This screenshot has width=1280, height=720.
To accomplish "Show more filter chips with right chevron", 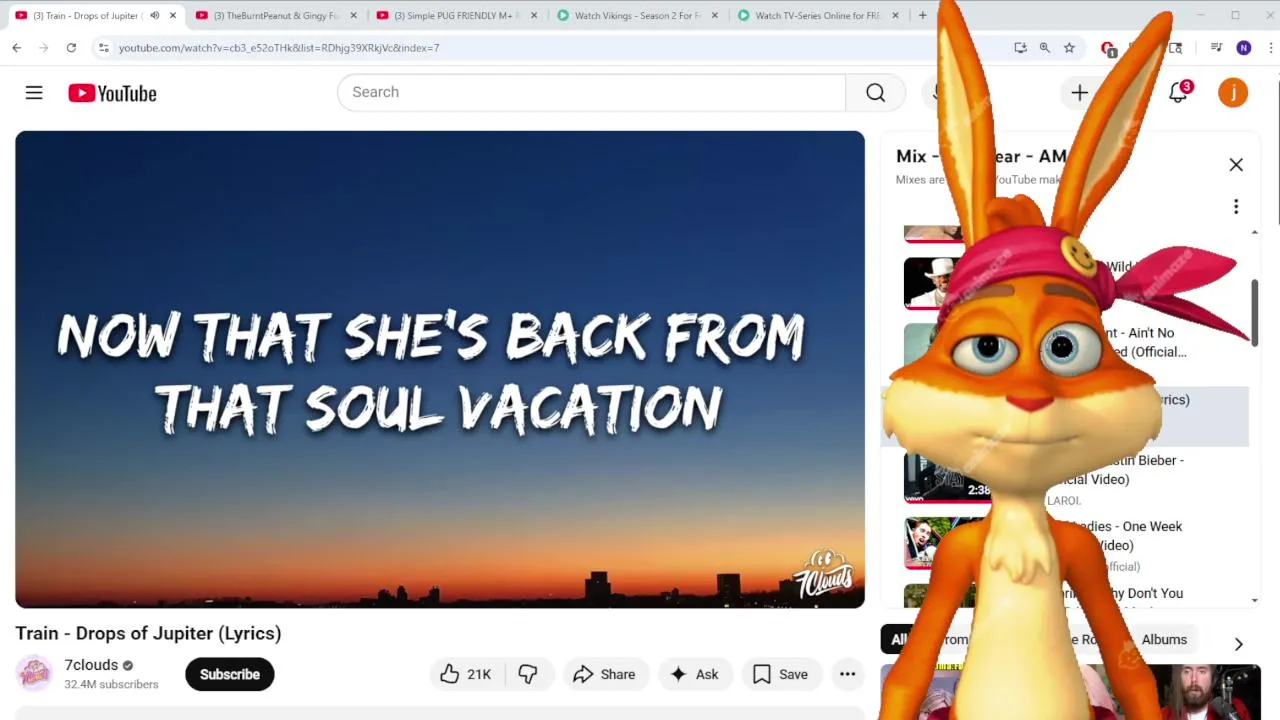I will pos(1238,644).
